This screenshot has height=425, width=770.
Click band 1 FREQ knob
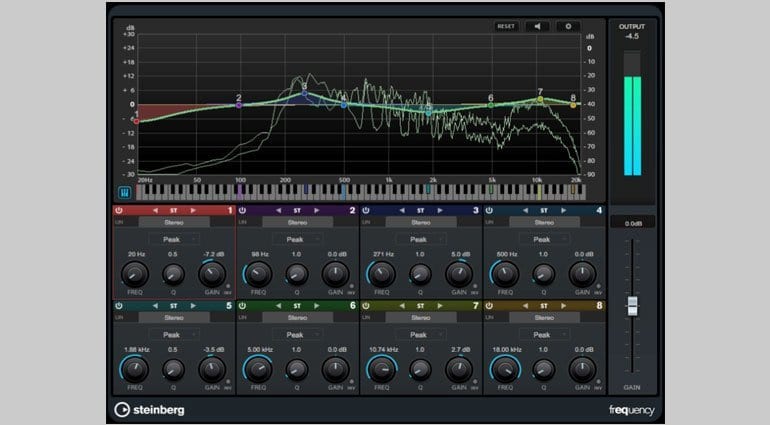click(135, 274)
